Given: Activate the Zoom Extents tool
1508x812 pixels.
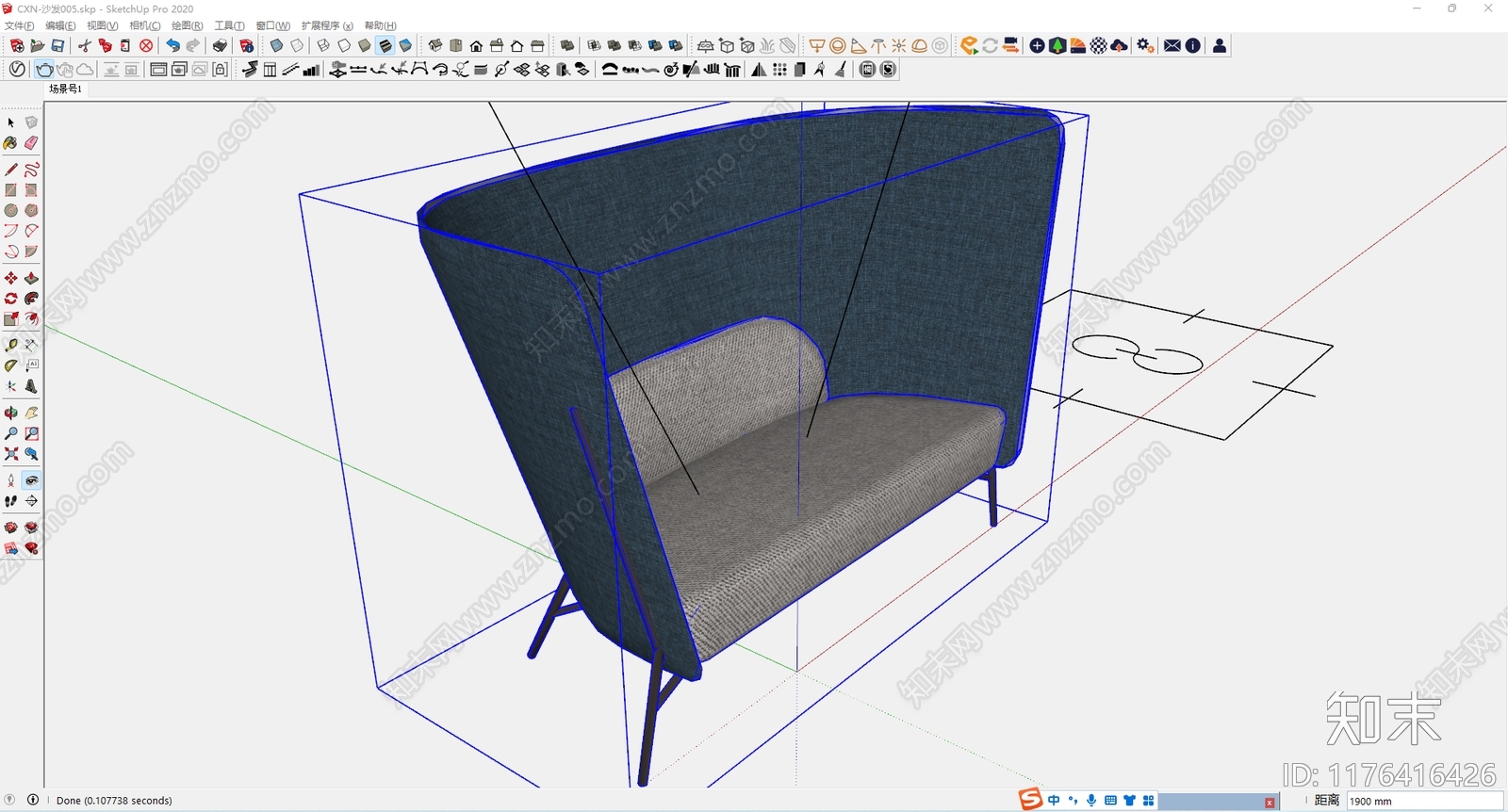Looking at the screenshot, I should [x=10, y=454].
